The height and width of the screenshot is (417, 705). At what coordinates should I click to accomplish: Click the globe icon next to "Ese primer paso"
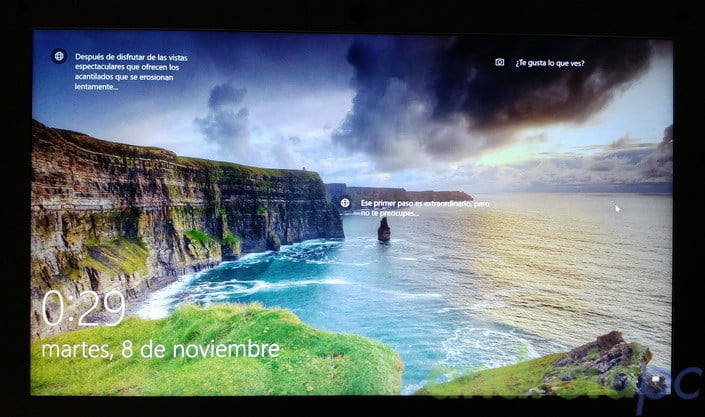[x=345, y=203]
